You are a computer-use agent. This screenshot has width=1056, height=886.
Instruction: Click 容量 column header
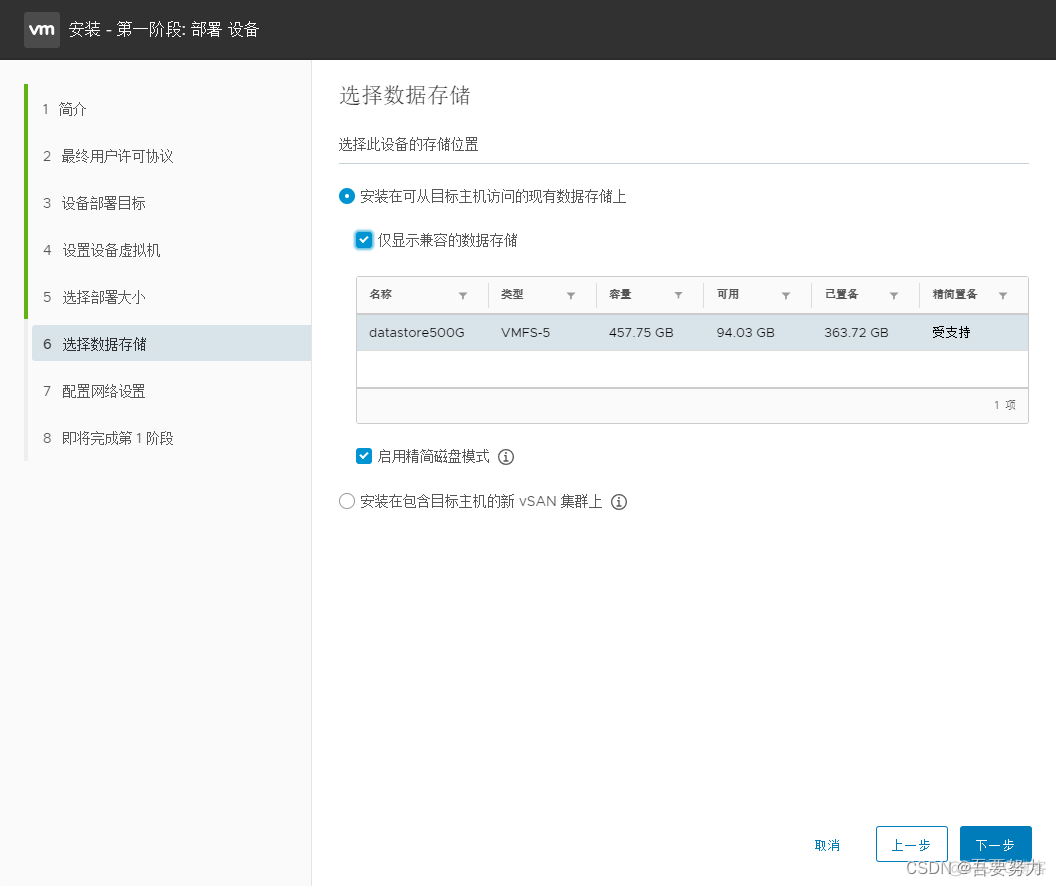pos(620,294)
